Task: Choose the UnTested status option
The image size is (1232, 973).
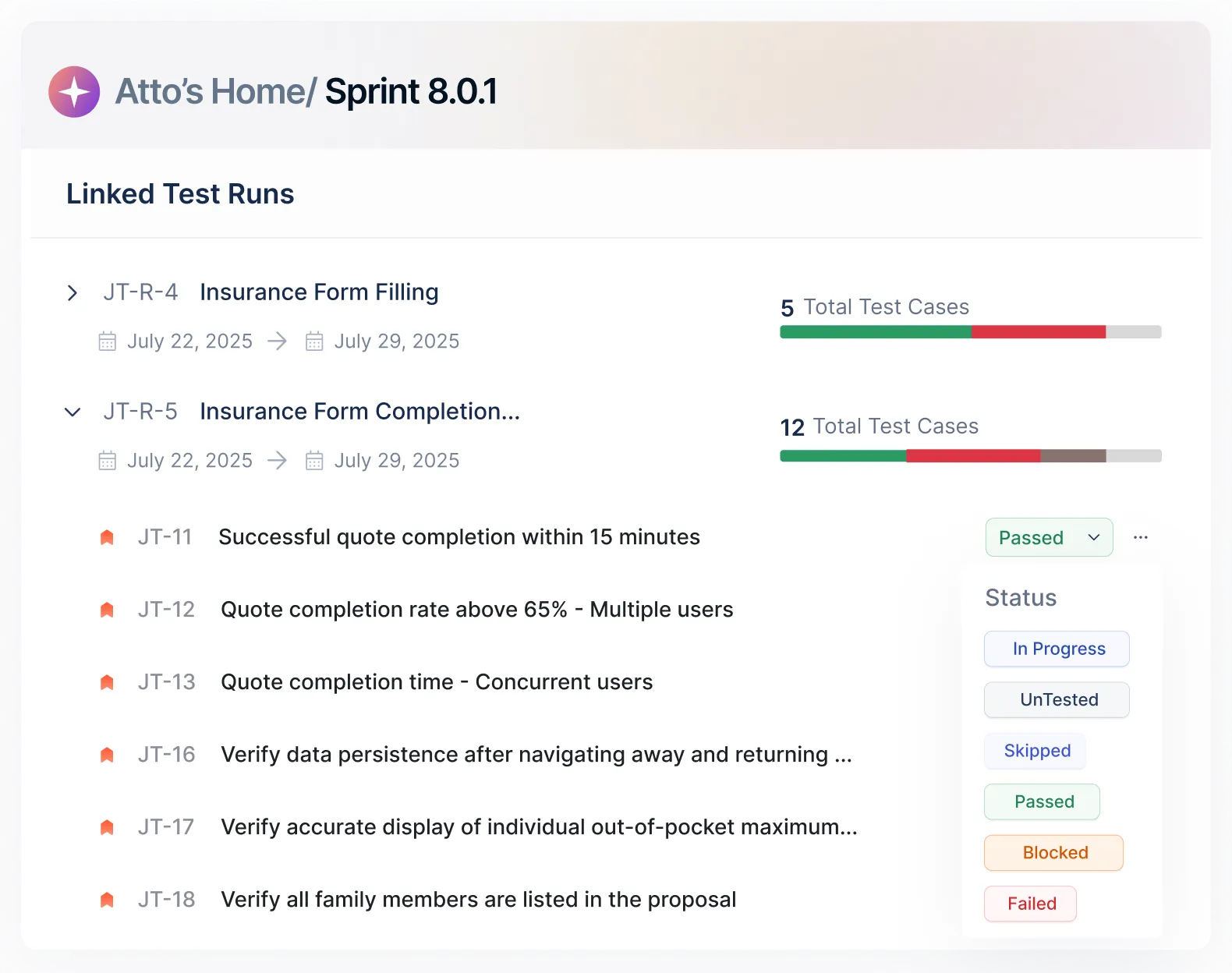Action: [1057, 700]
